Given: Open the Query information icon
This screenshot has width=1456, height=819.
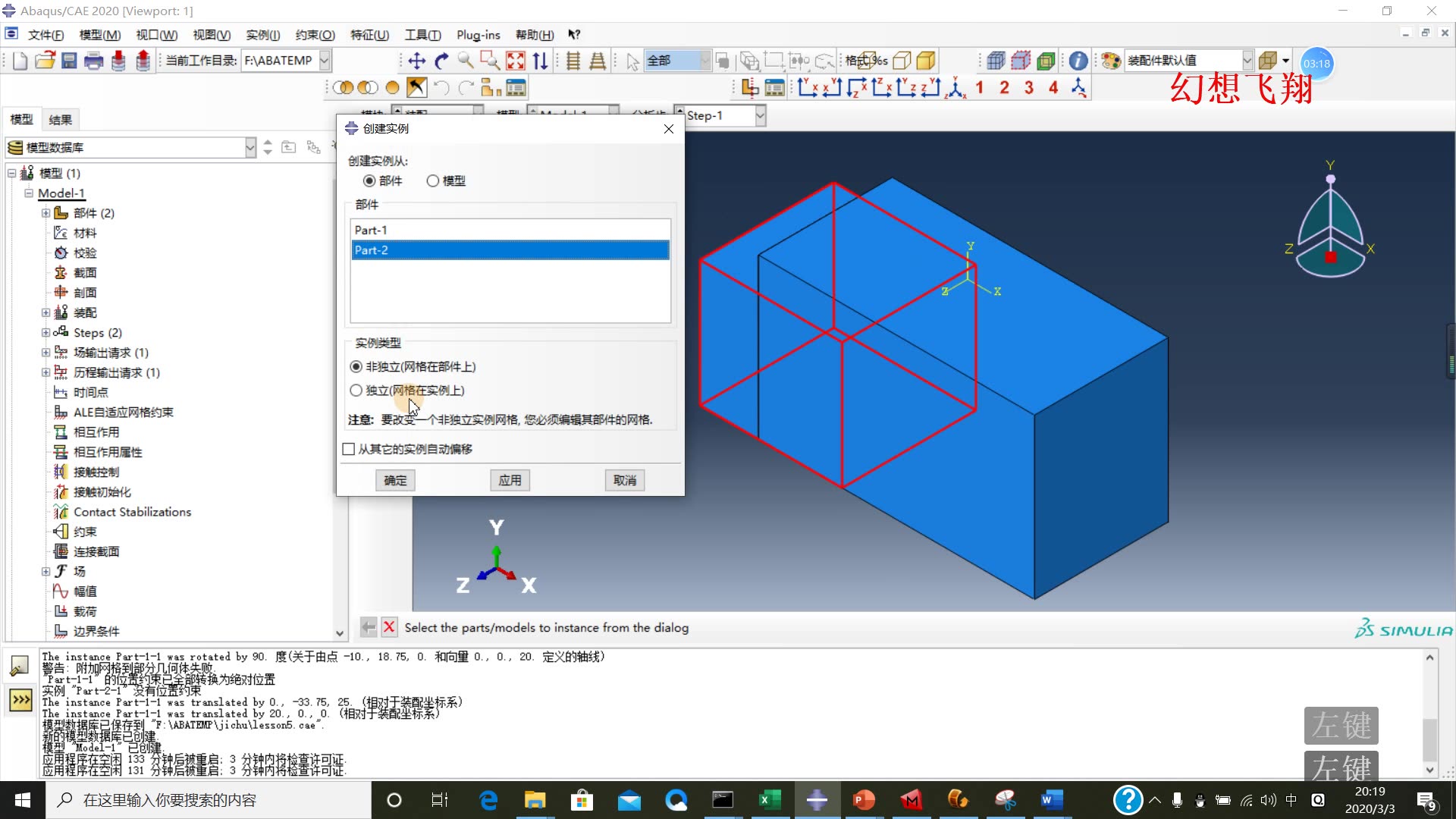Looking at the screenshot, I should (x=1078, y=61).
